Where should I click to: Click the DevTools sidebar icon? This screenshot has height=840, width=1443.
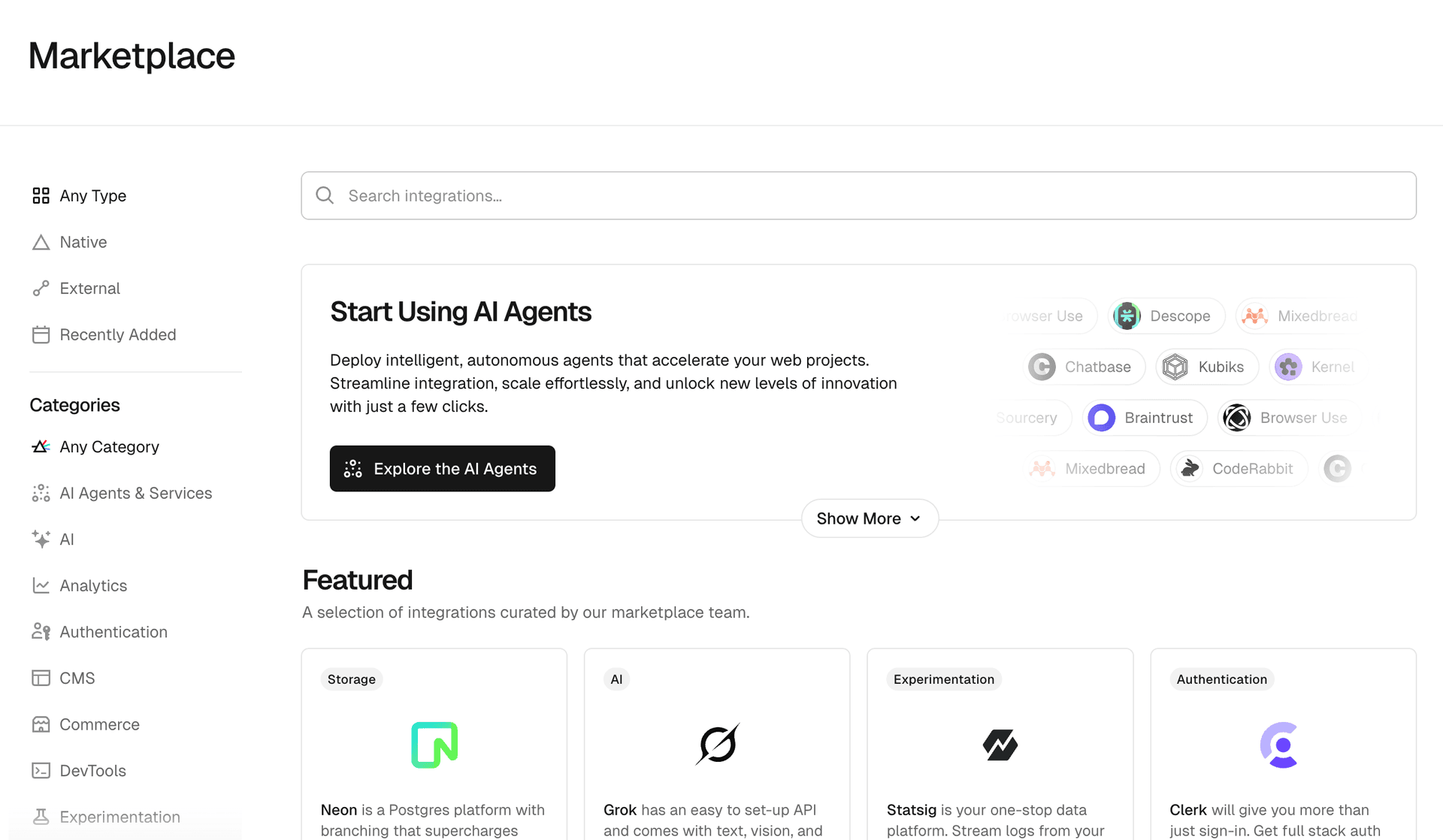[41, 770]
